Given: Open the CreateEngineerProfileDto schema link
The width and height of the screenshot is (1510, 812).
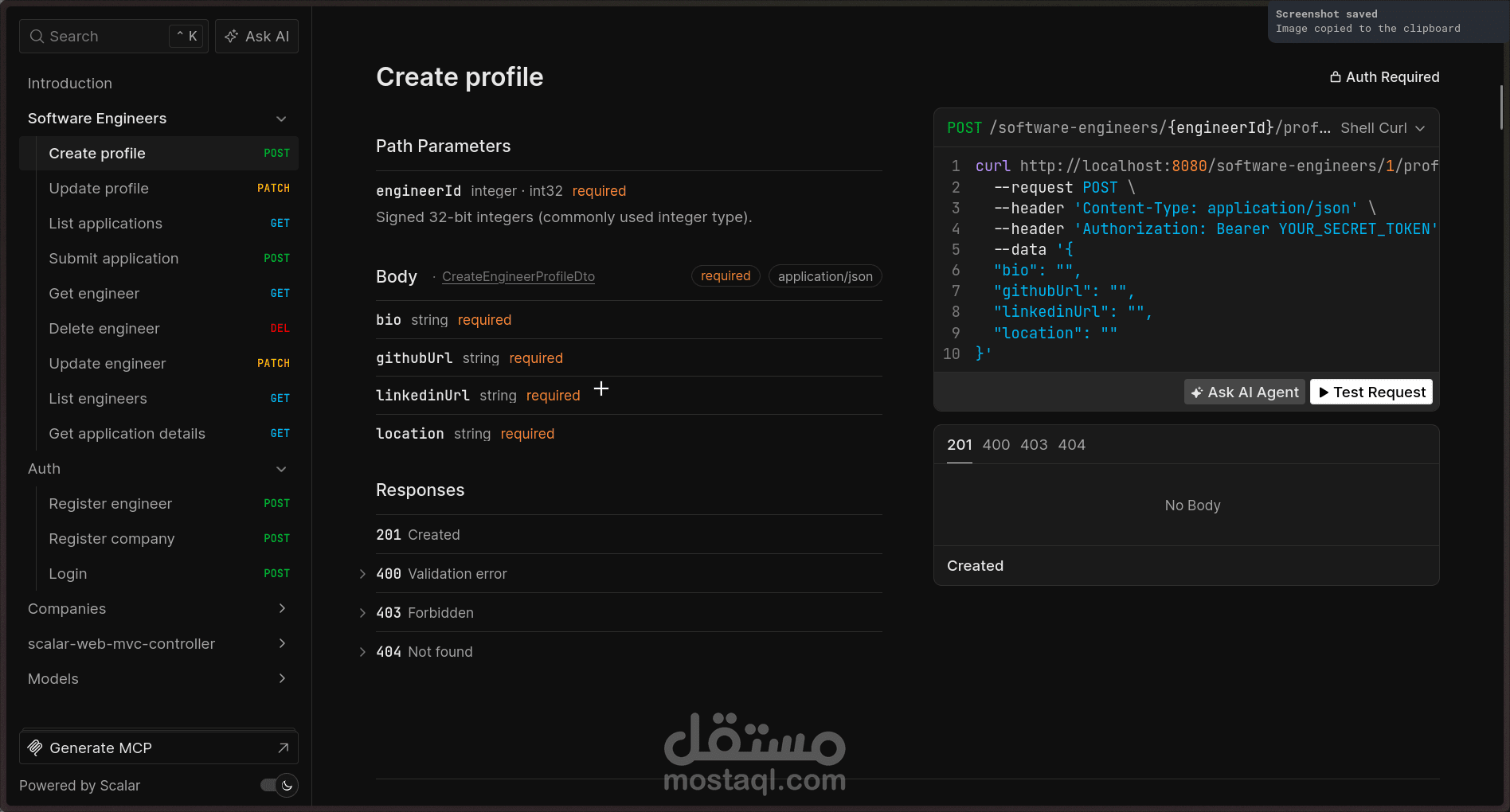Looking at the screenshot, I should tap(518, 277).
